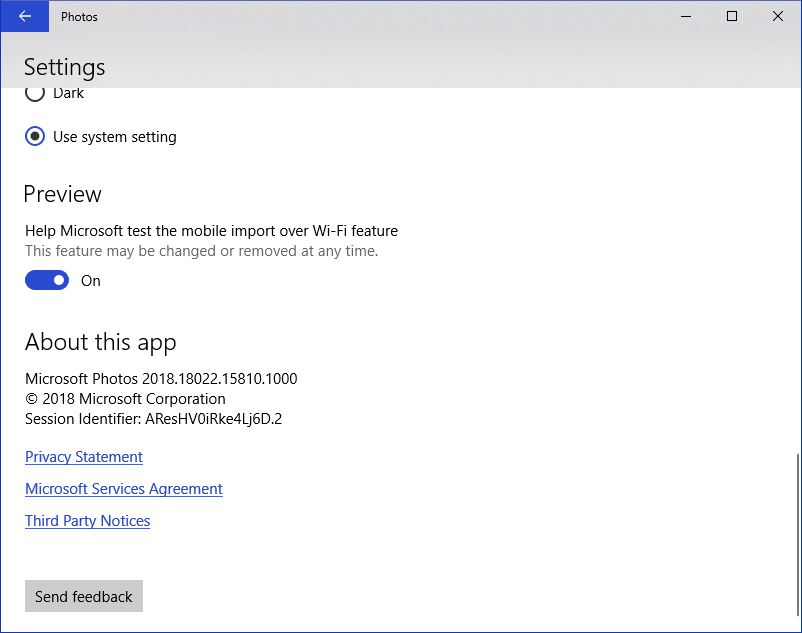Click the feature may be changed notice
This screenshot has width=802, height=633.
[202, 251]
